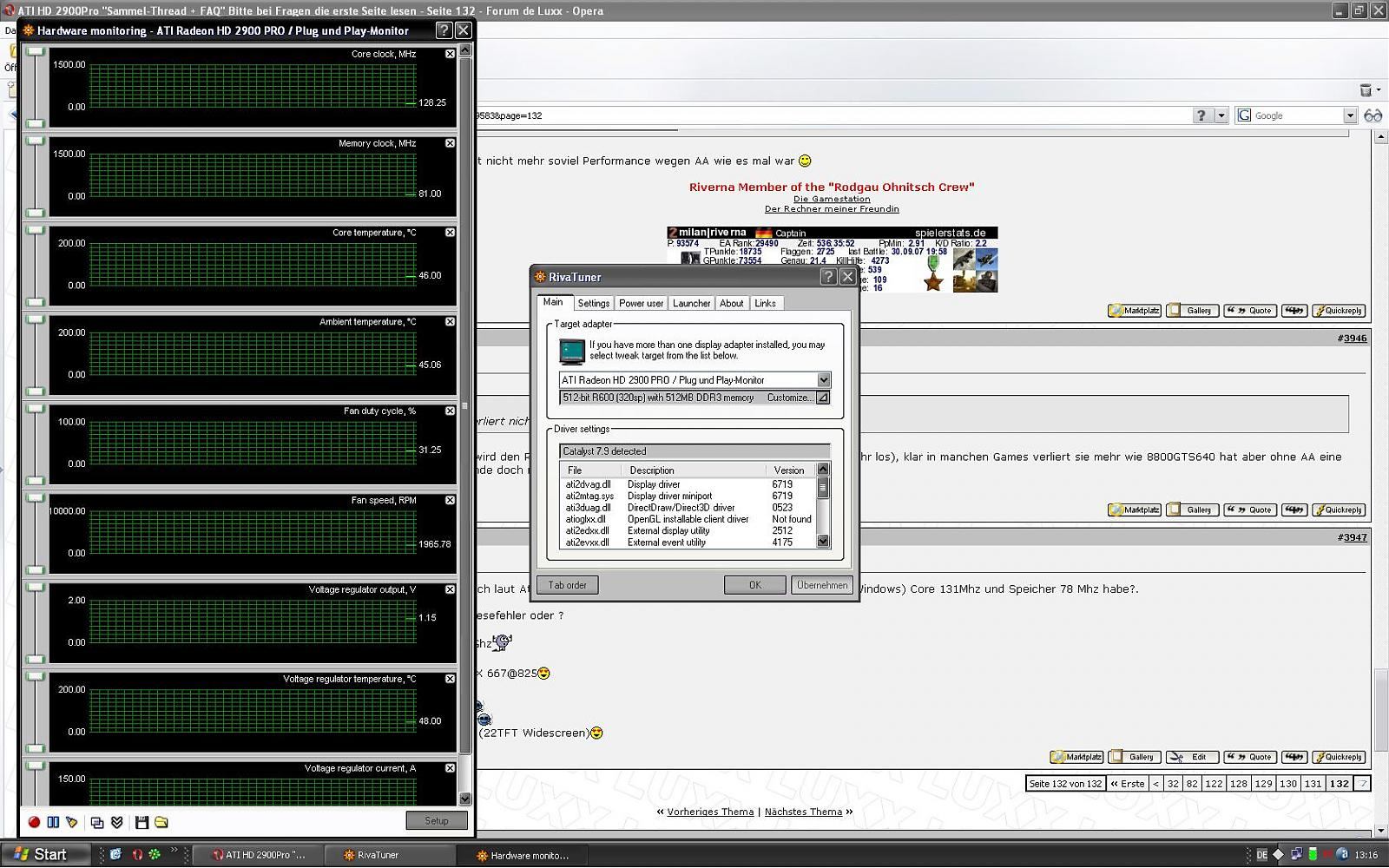
Task: Open log folder with the yellow folder icon
Action: tap(161, 822)
